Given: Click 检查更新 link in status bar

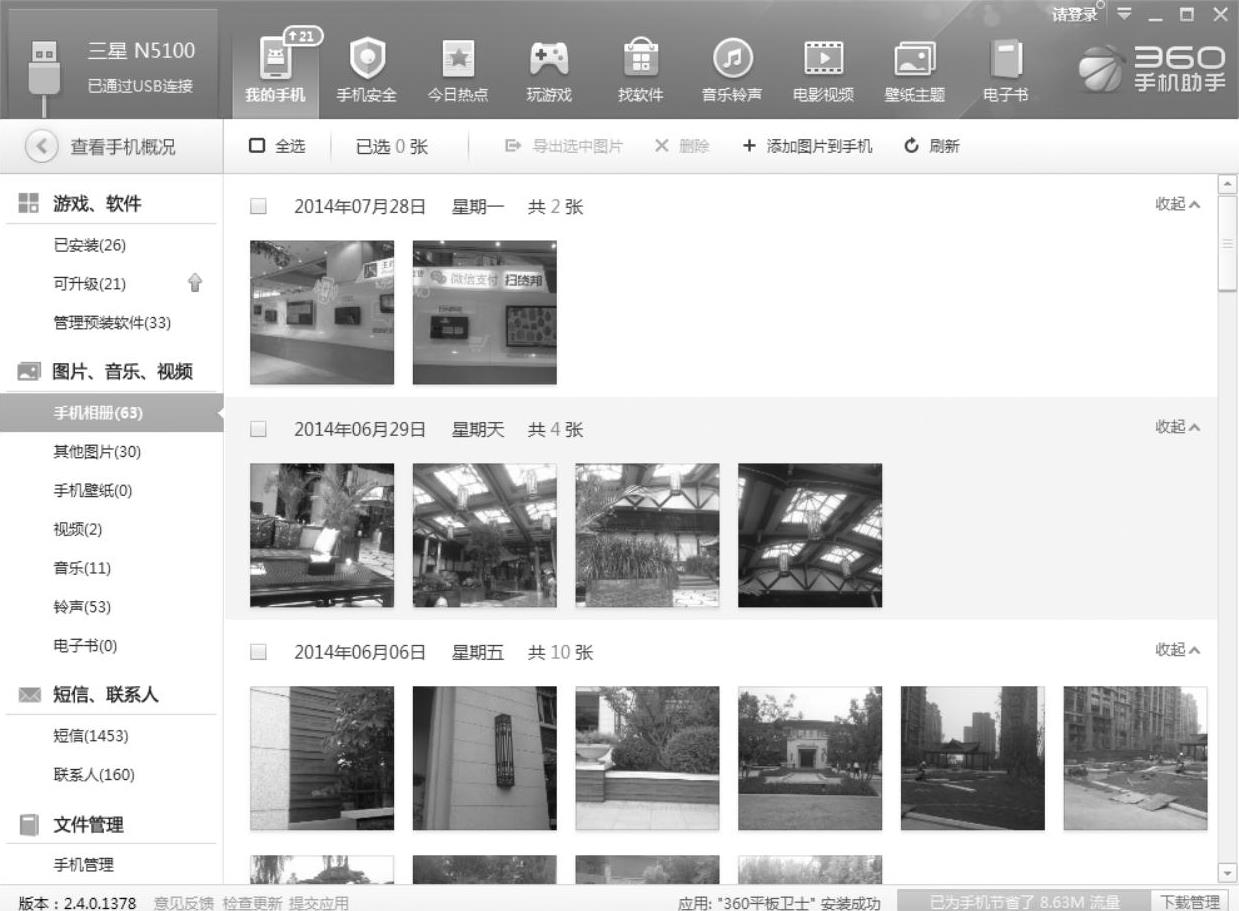Looking at the screenshot, I should (x=252, y=903).
